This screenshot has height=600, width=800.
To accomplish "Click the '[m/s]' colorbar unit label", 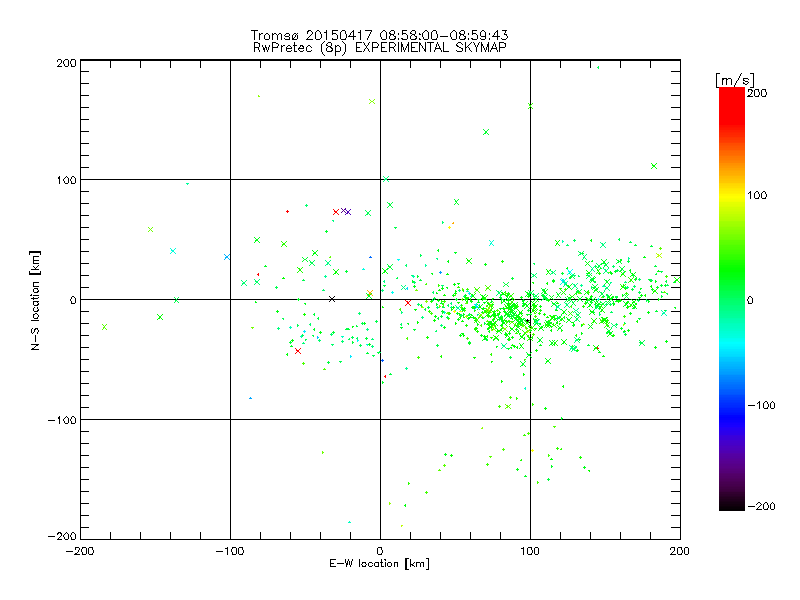I will pyautogui.click(x=735, y=80).
